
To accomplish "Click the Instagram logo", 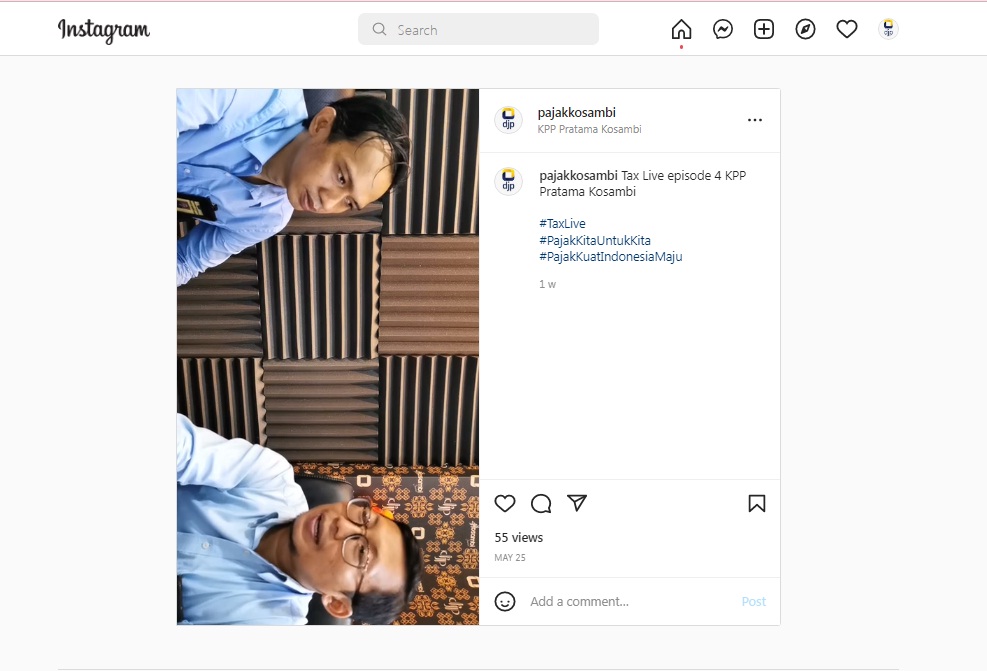I will (104, 30).
